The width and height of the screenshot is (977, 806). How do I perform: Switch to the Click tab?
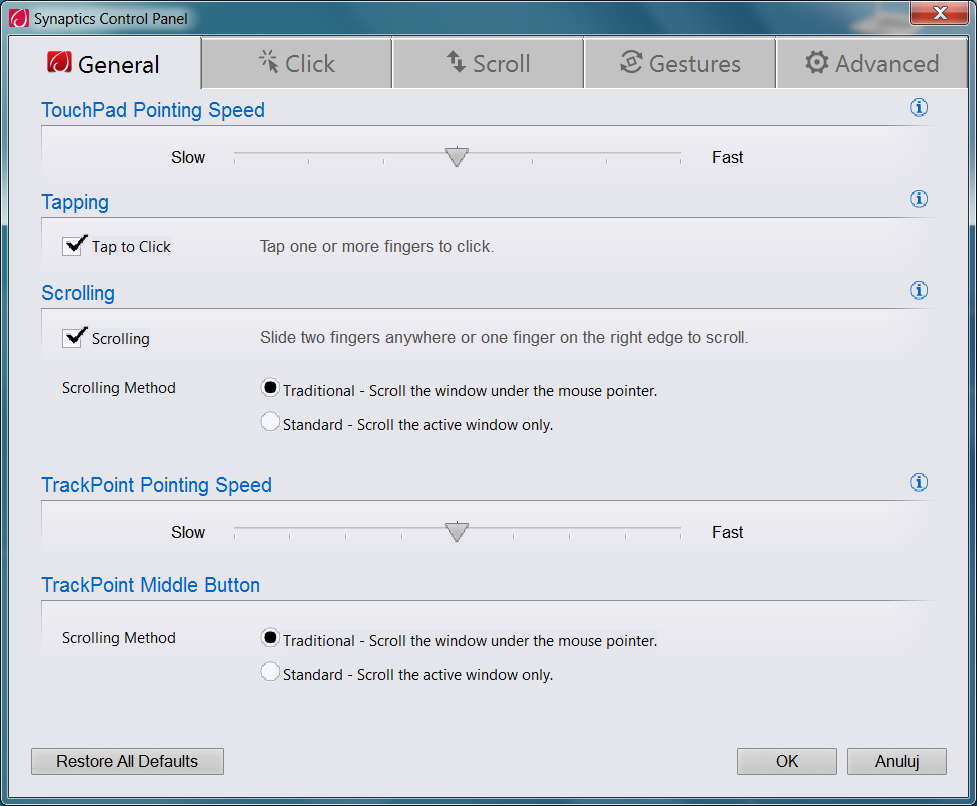[x=297, y=64]
